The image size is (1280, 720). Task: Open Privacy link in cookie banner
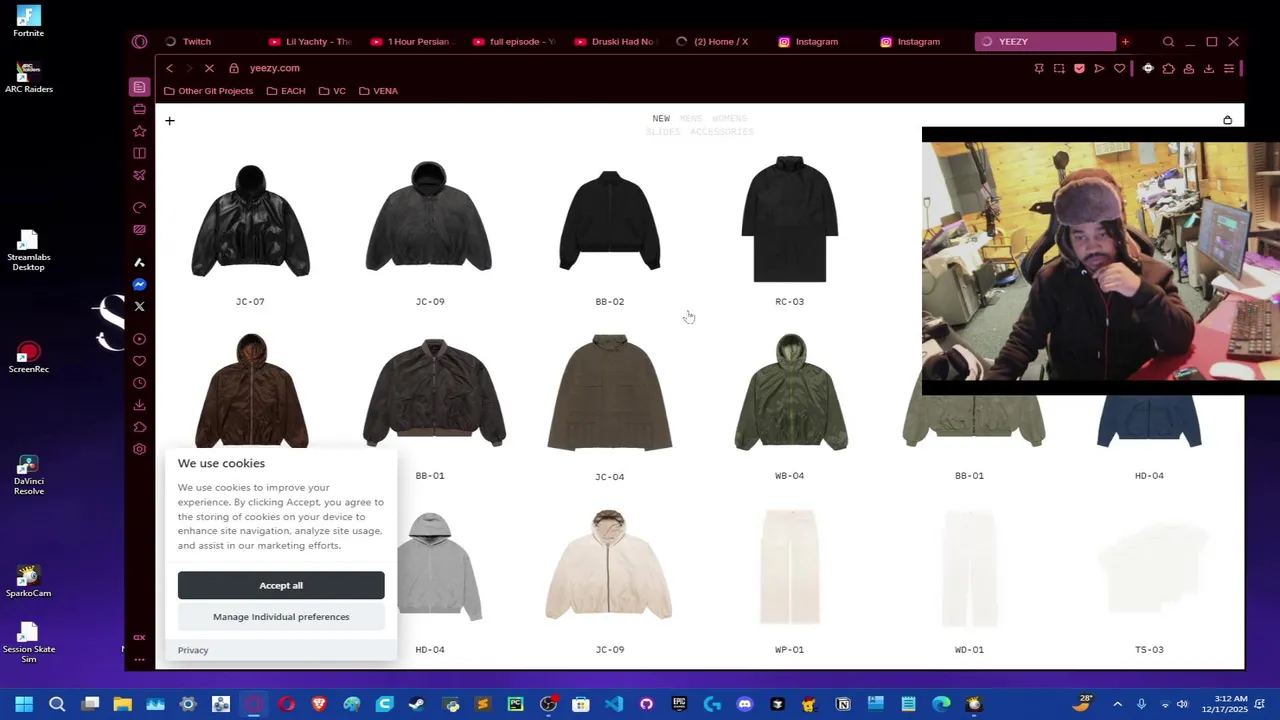pos(193,650)
